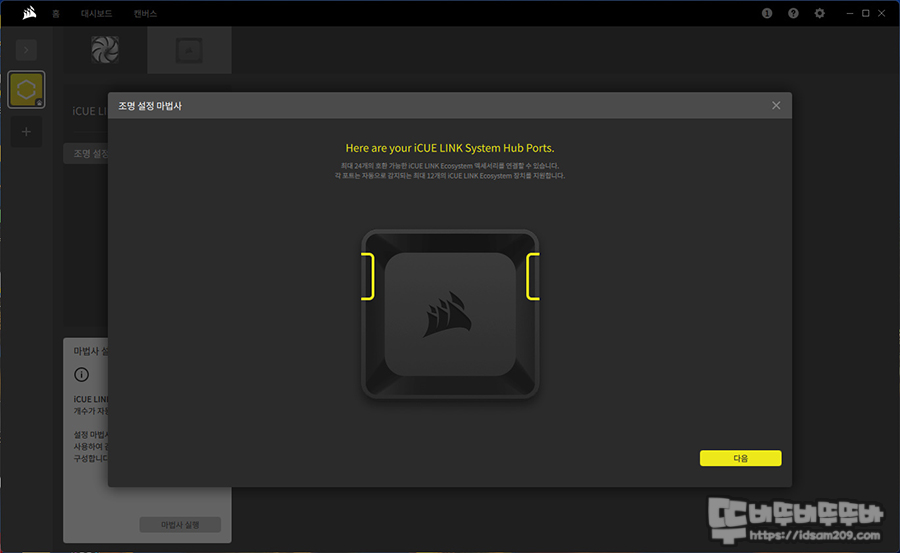Click the hub image Corsair logo
Screen dimensions: 900x553
click(447, 315)
